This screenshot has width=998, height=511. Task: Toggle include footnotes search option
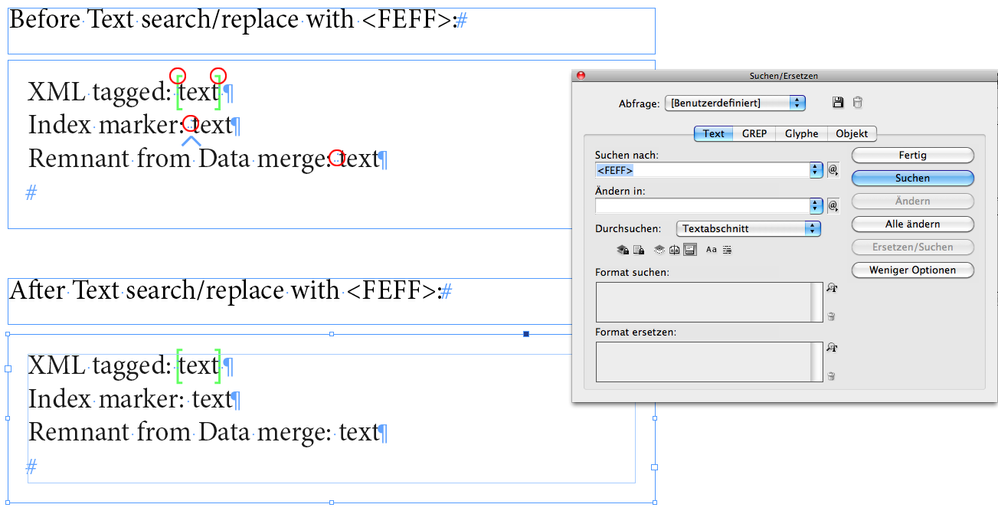690,249
